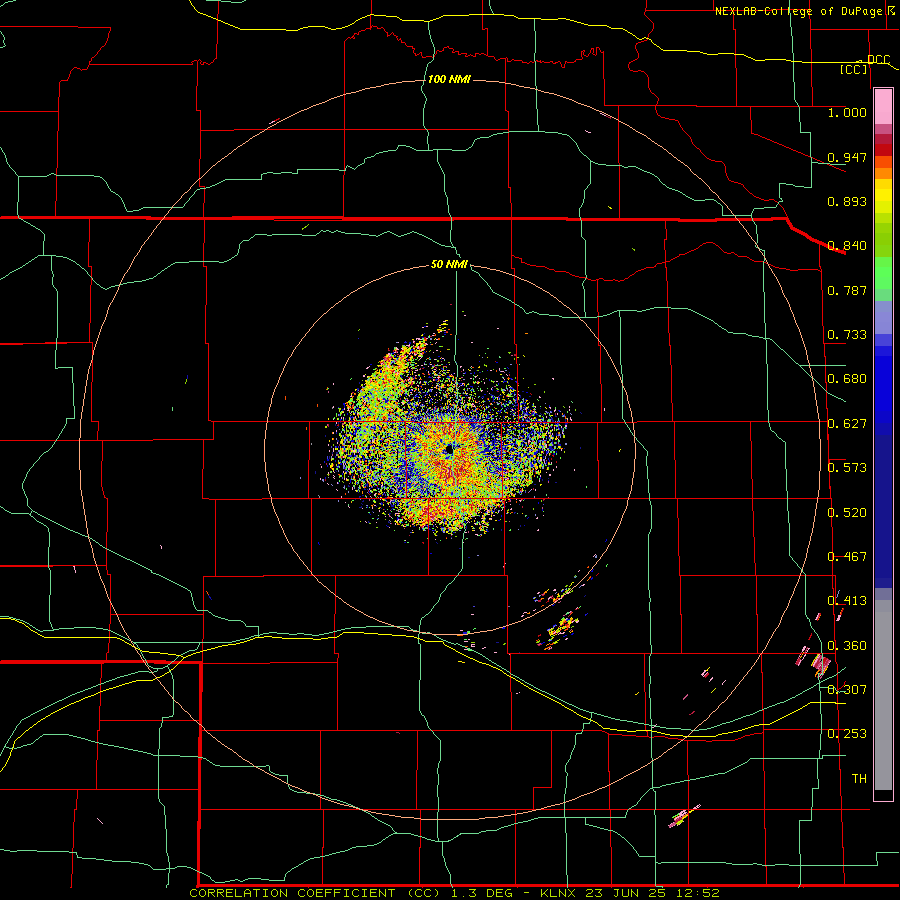Click the 0.787 scale value
Viewport: 900px width, 900px height.
pyautogui.click(x=847, y=290)
